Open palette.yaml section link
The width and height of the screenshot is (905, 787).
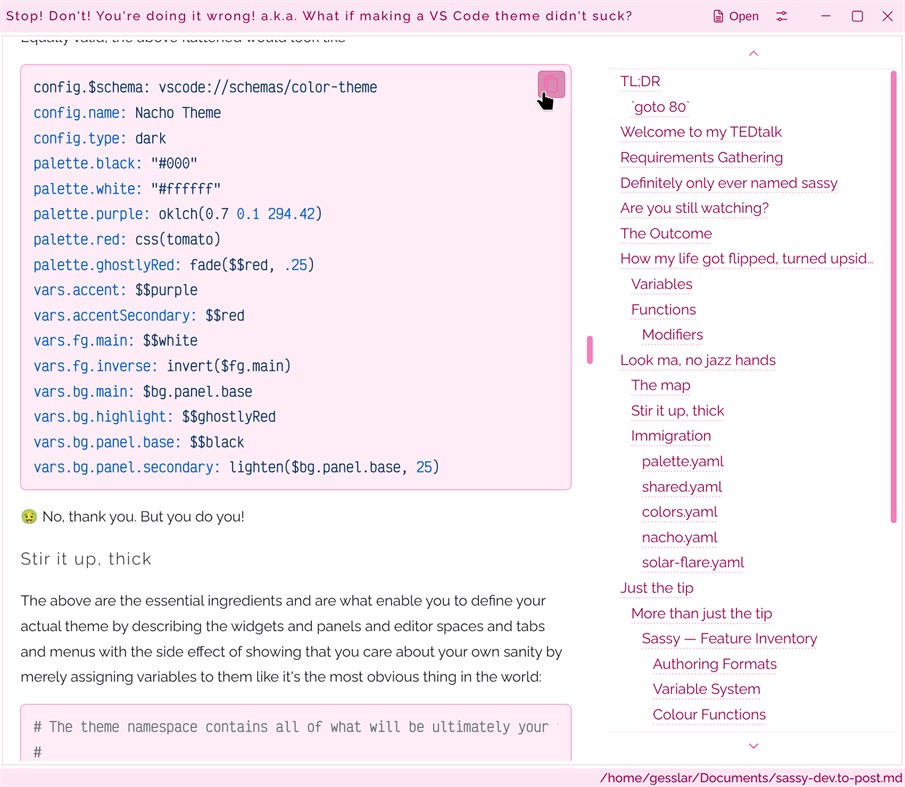682,461
